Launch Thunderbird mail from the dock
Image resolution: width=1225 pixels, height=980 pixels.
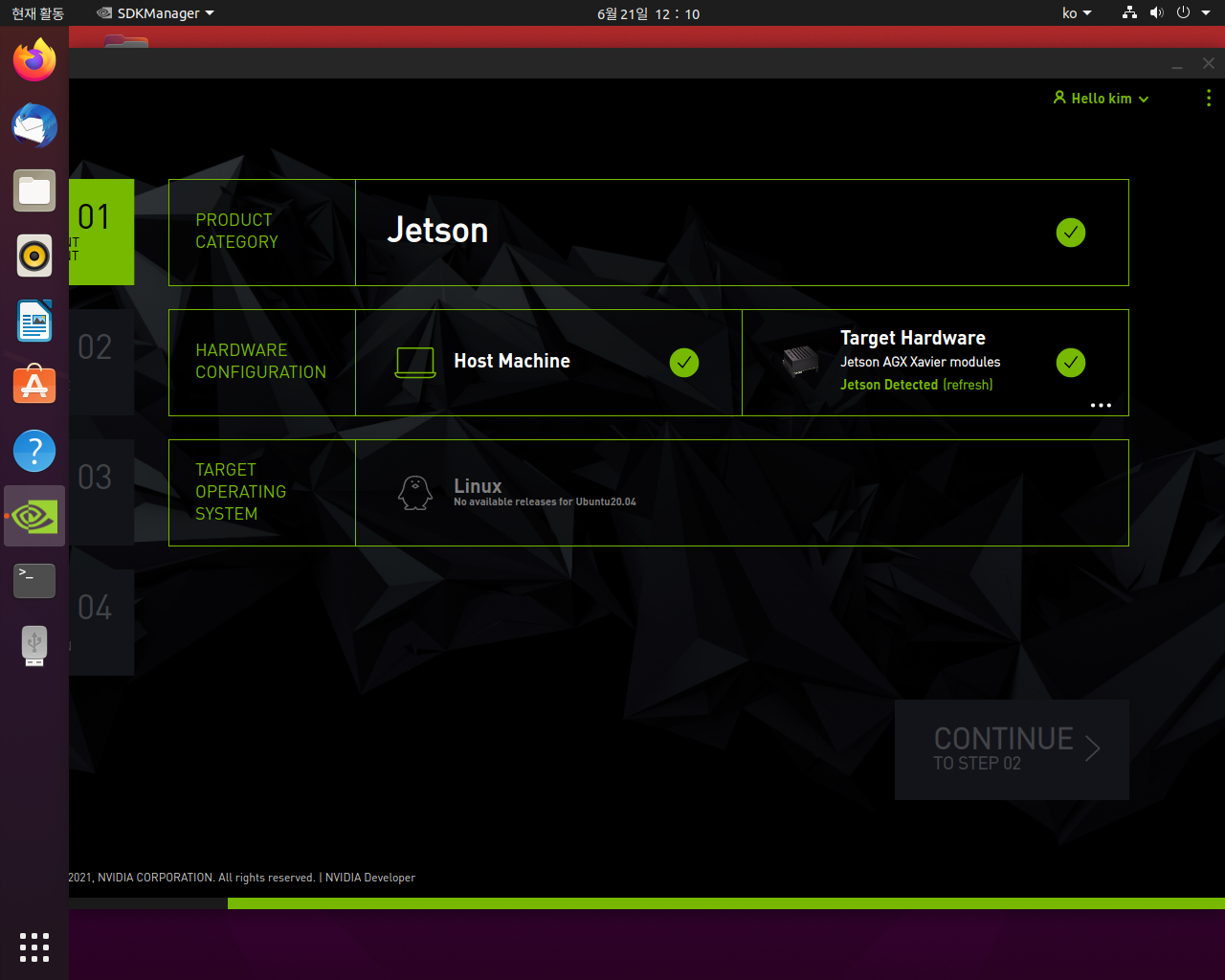34,125
